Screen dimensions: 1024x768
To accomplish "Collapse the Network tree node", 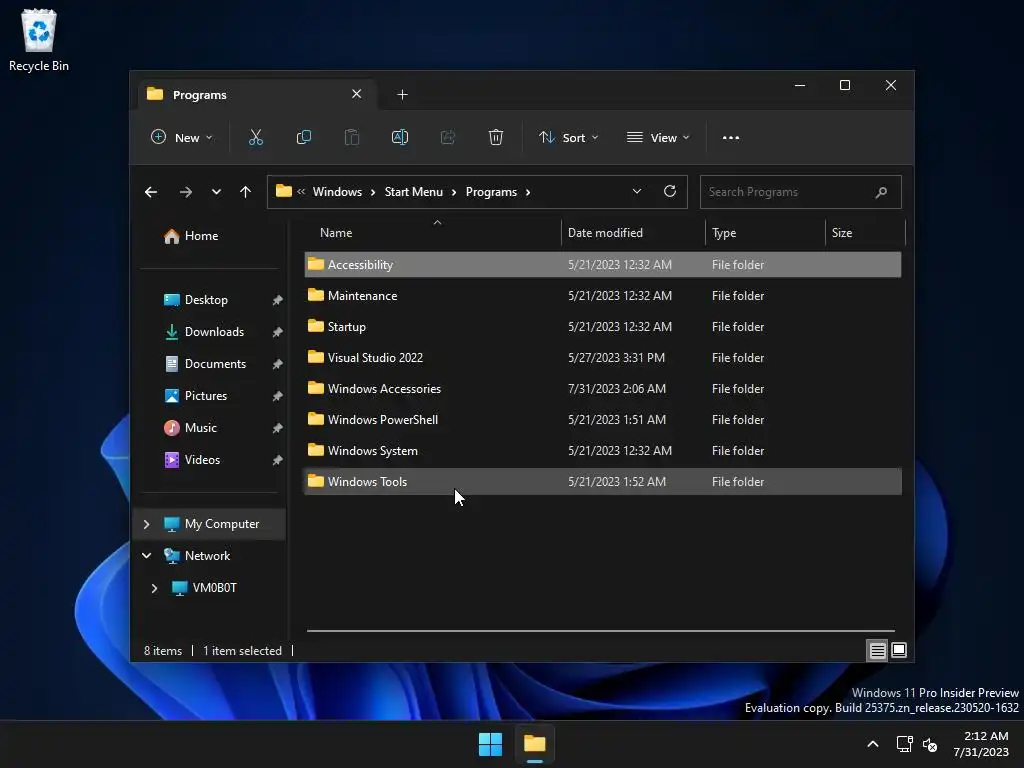I will 146,556.
